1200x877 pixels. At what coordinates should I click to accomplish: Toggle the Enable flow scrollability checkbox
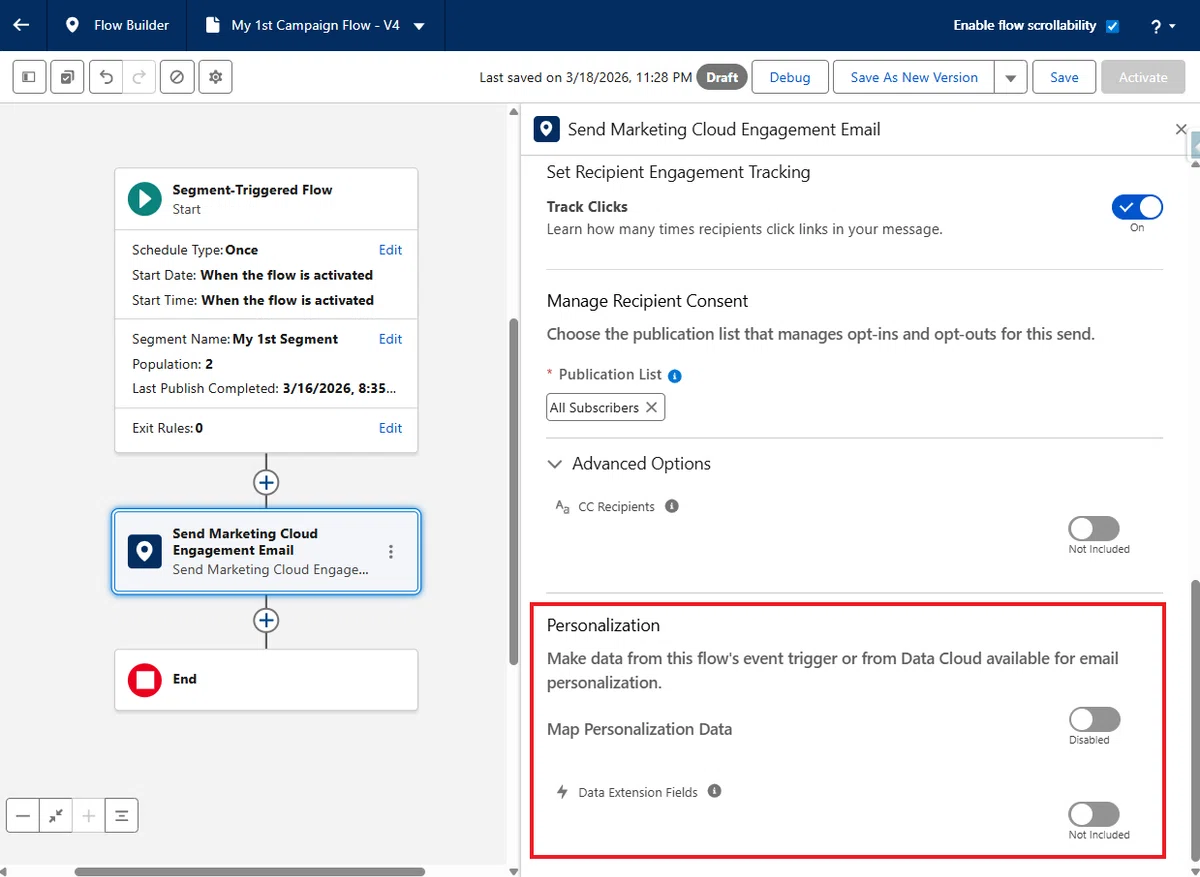tap(1113, 26)
